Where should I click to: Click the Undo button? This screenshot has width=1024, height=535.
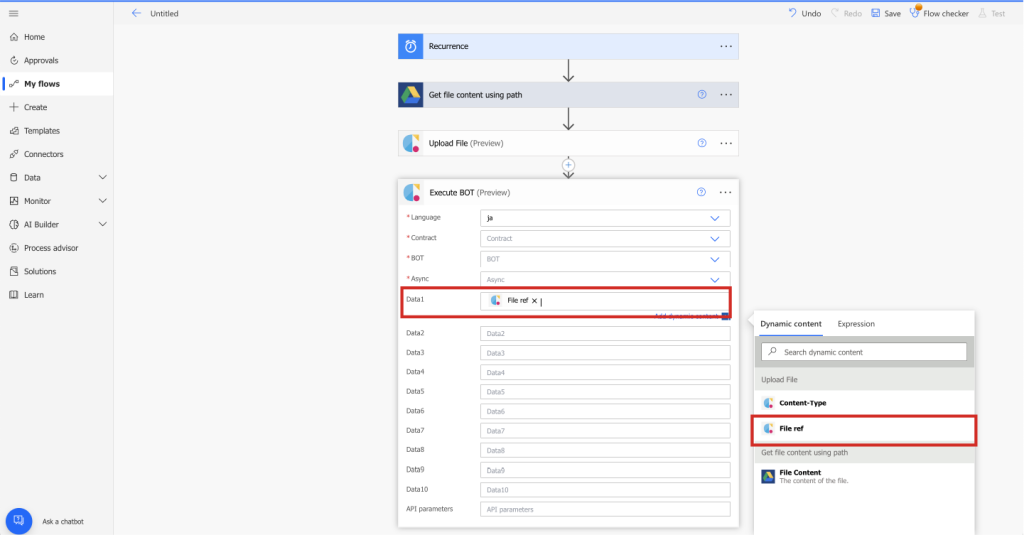[x=805, y=13]
